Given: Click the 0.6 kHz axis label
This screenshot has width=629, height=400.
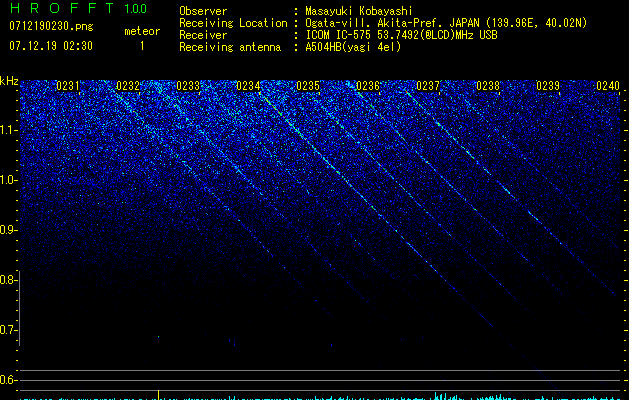Looking at the screenshot, I should coord(8,380).
